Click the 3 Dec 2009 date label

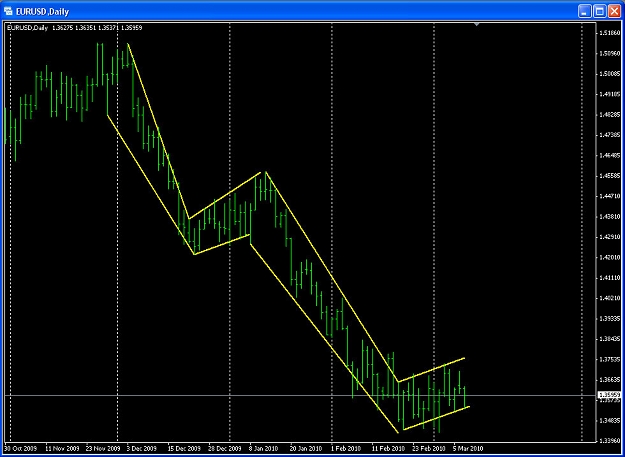pyautogui.click(x=142, y=448)
